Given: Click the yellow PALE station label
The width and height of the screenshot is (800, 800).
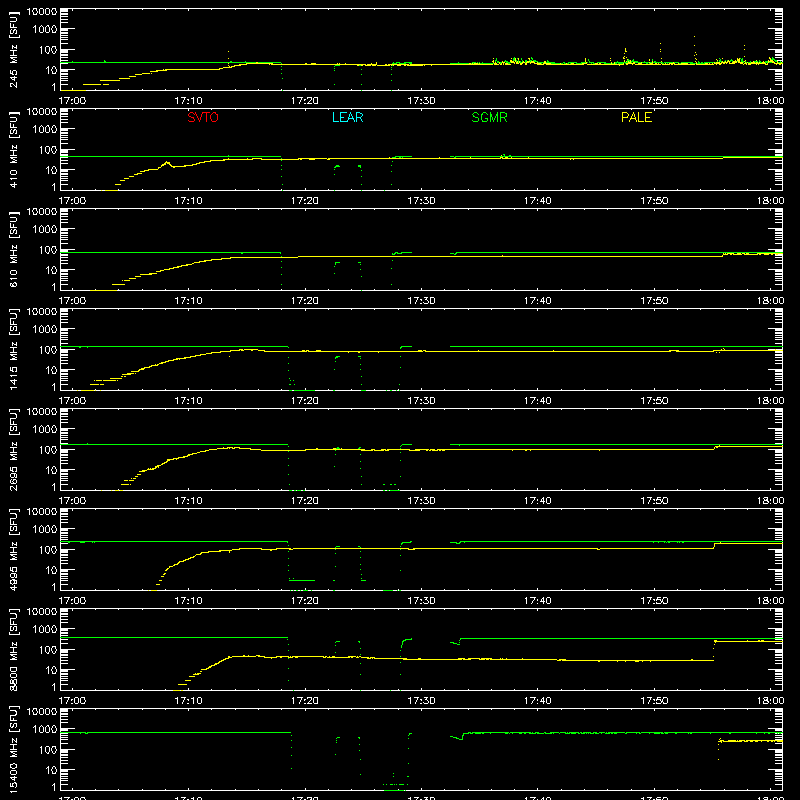Looking at the screenshot, I should coord(636,117).
